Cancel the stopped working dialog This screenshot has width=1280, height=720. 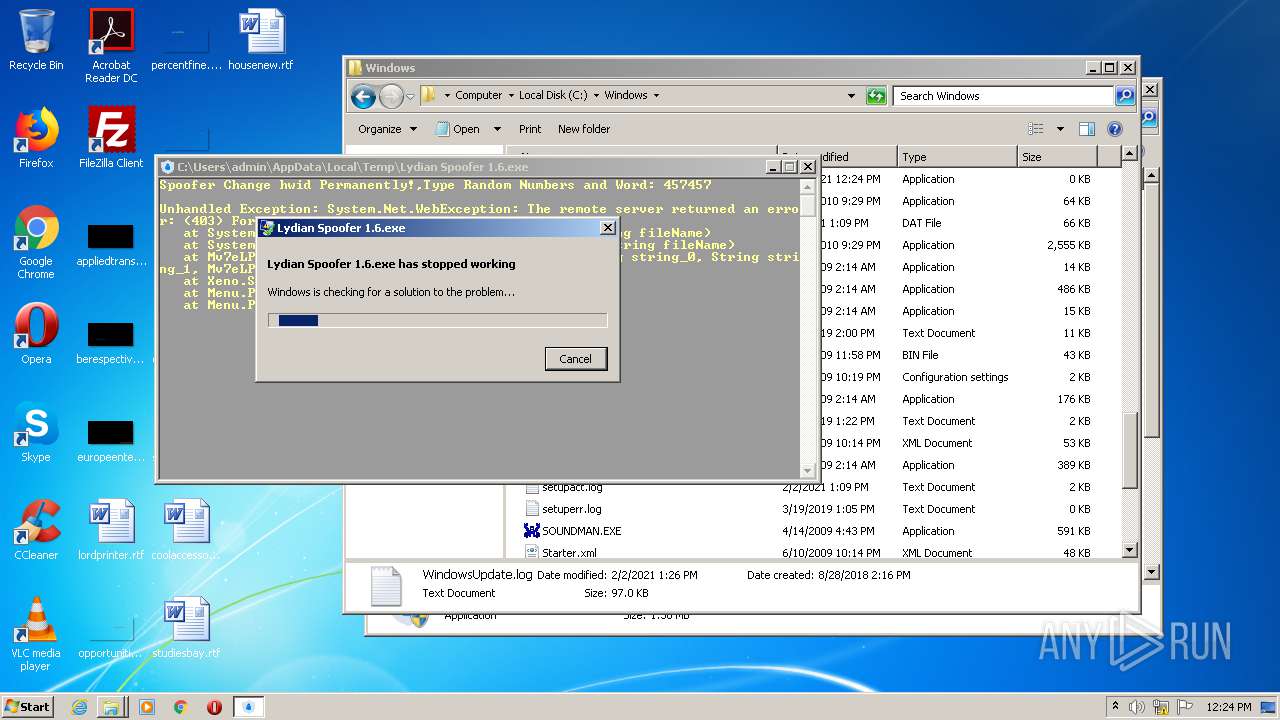pos(575,359)
